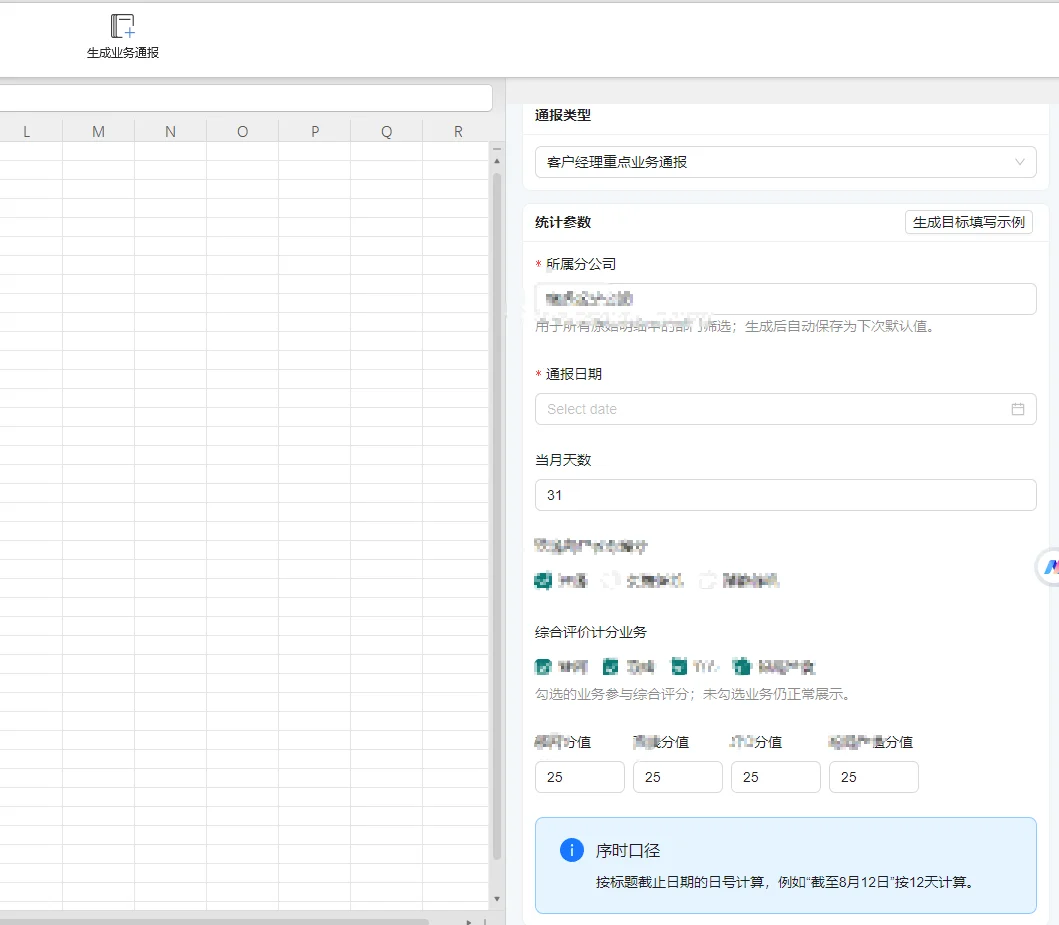Screen dimensions: 1059x925
Task: Uncheck the second 综合评价计分业务 checkbox
Action: (x=611, y=667)
